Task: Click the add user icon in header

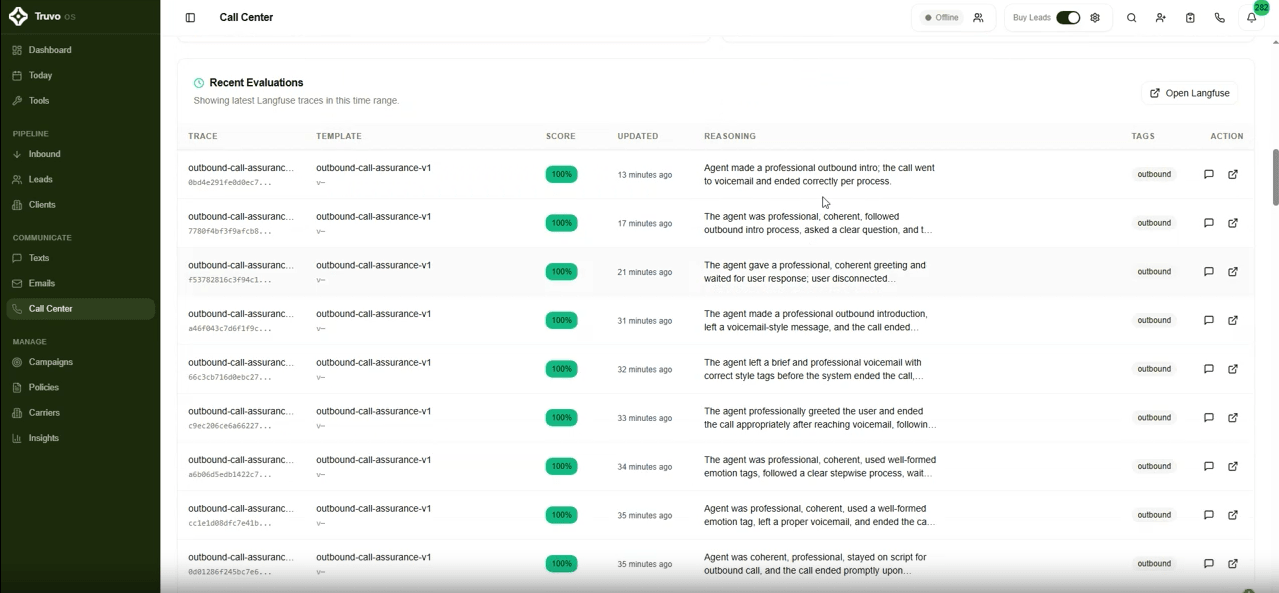Action: point(1160,18)
